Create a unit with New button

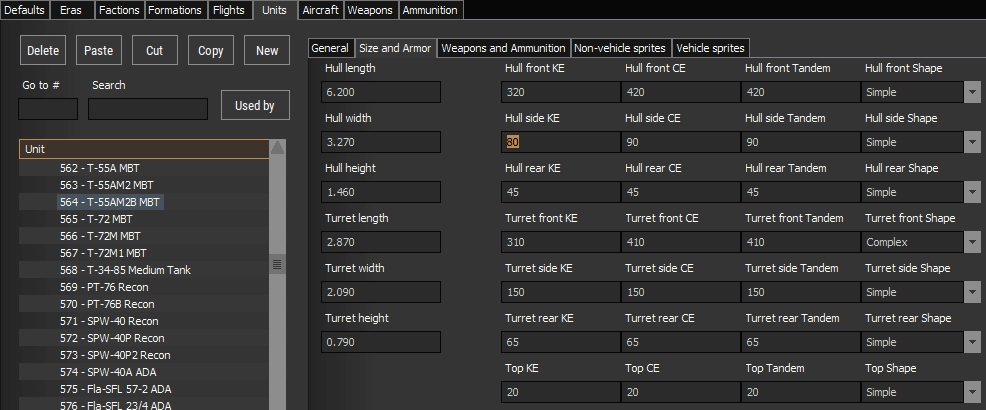(267, 50)
